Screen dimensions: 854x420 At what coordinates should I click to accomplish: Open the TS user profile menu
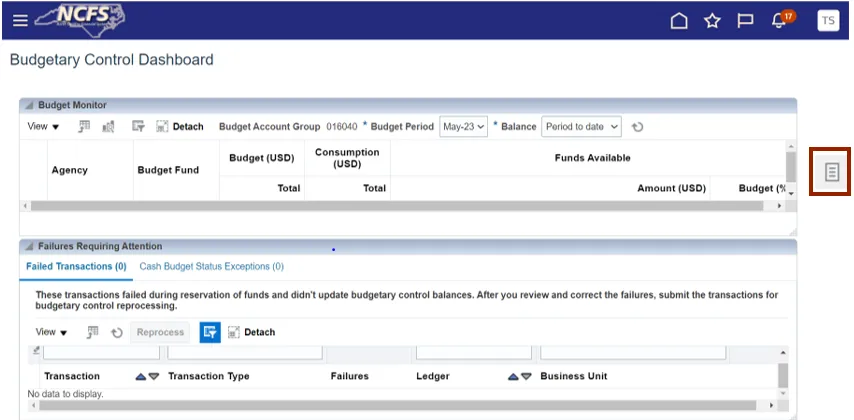[828, 21]
